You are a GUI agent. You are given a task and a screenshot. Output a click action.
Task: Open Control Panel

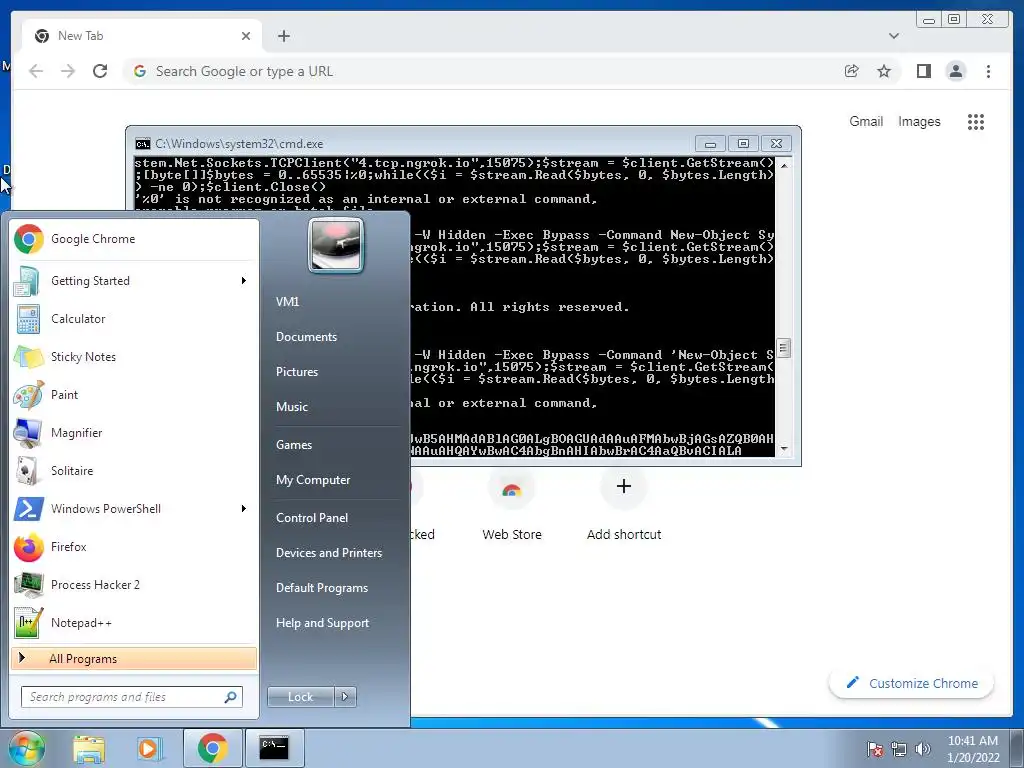tap(312, 518)
